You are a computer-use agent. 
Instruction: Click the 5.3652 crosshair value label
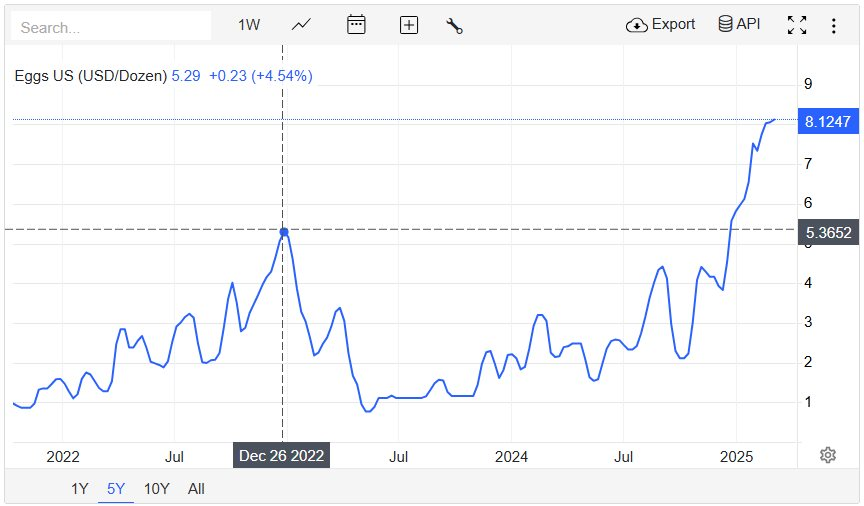(x=827, y=233)
